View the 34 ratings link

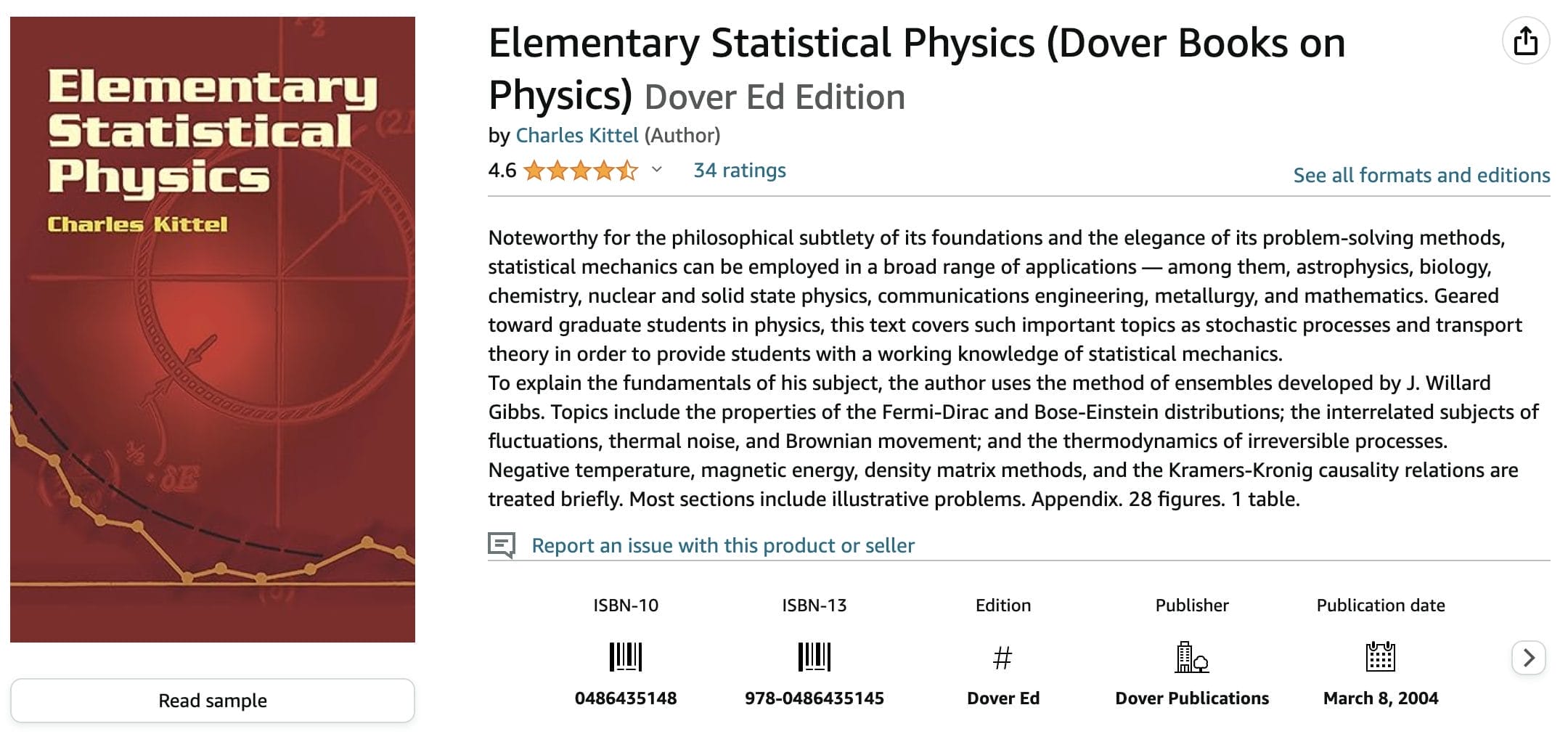coord(739,171)
